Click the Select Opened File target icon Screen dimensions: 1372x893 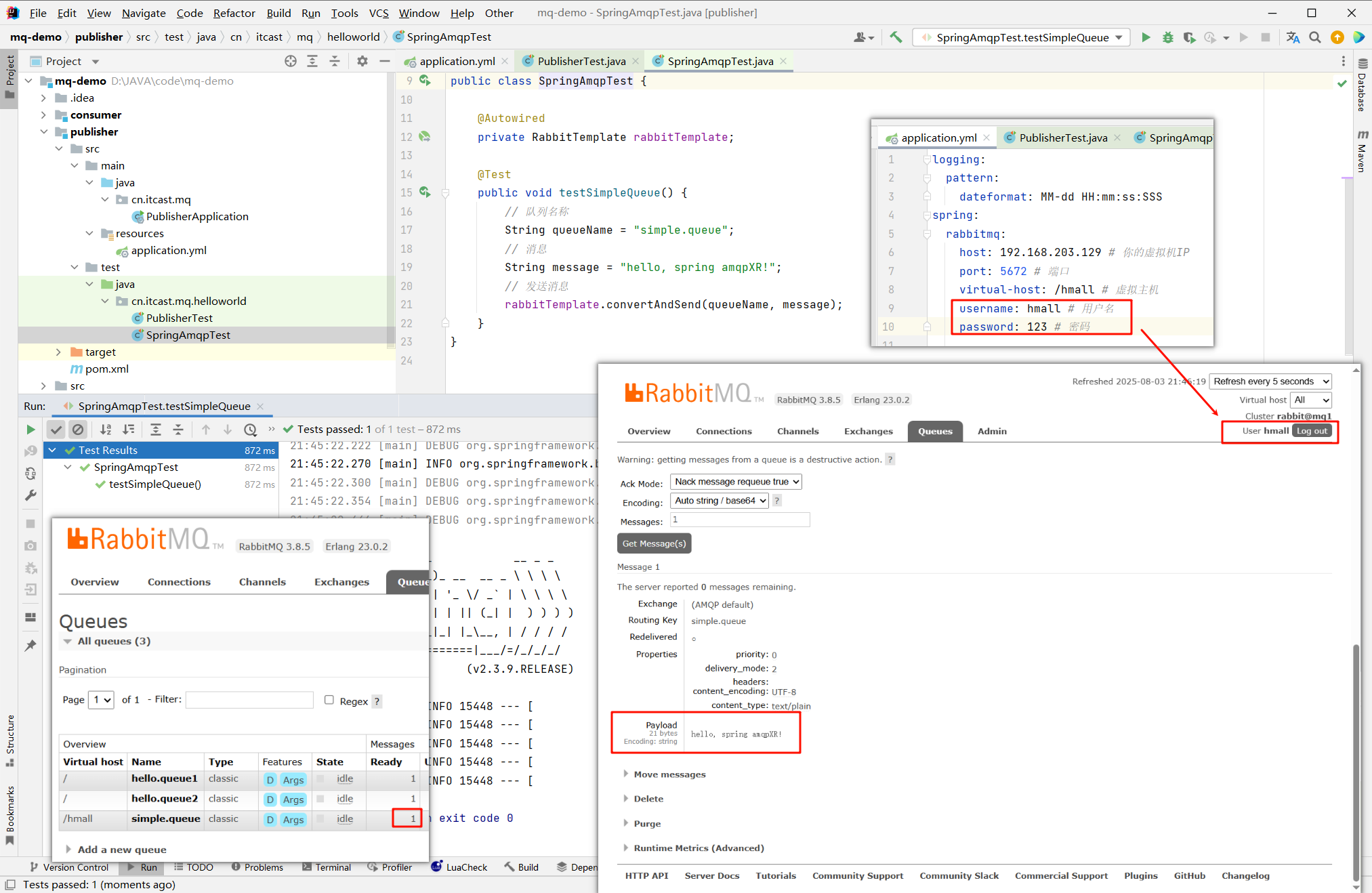(291, 61)
